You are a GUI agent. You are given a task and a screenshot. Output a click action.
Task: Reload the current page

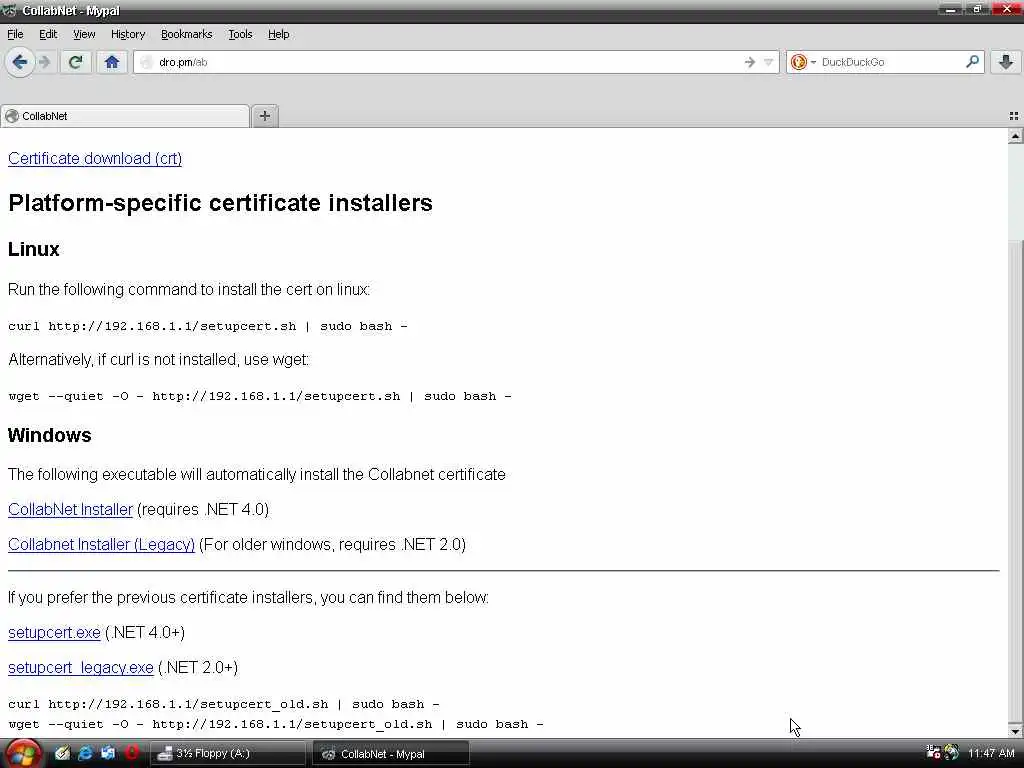75,63
